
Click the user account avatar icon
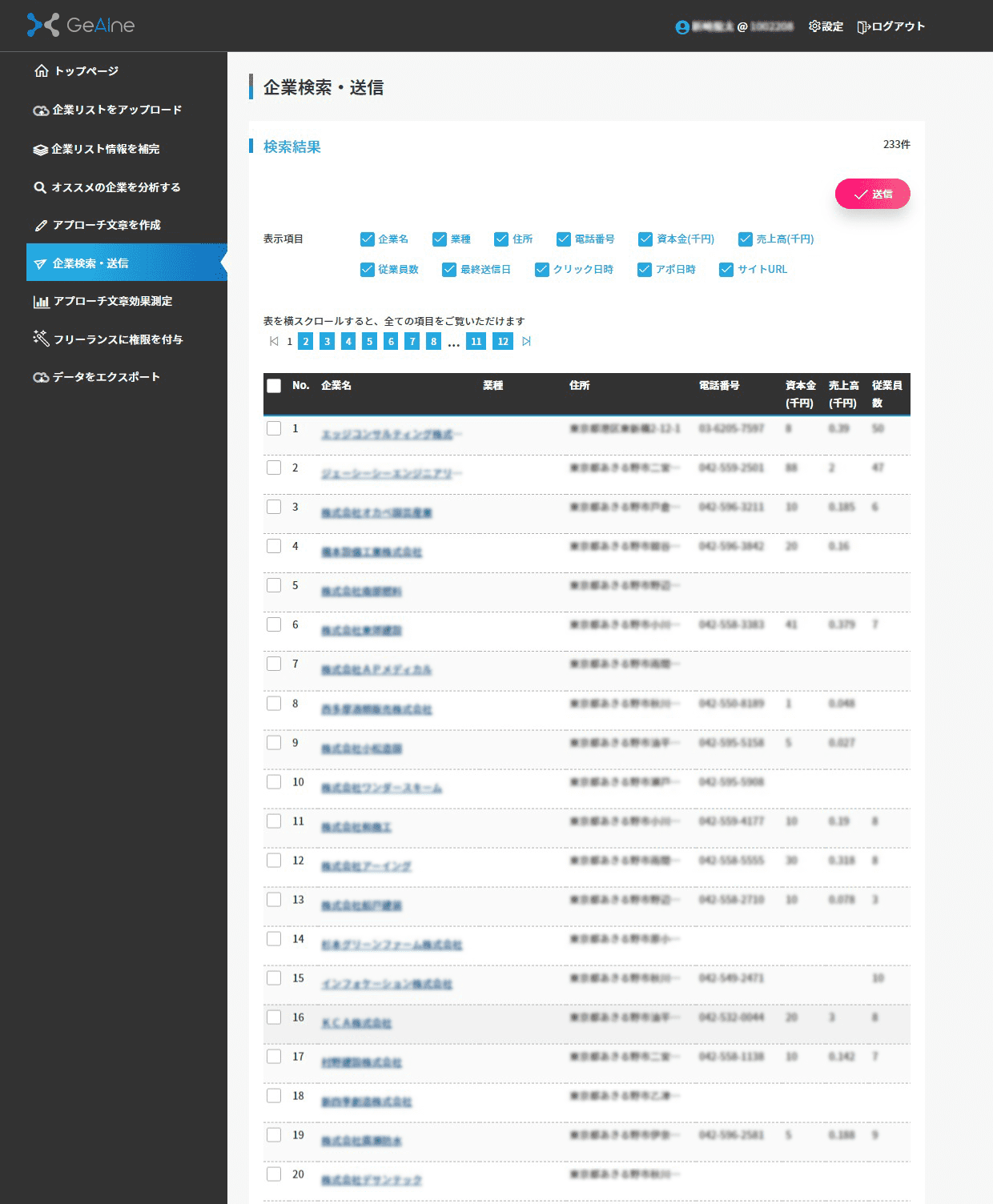[682, 27]
